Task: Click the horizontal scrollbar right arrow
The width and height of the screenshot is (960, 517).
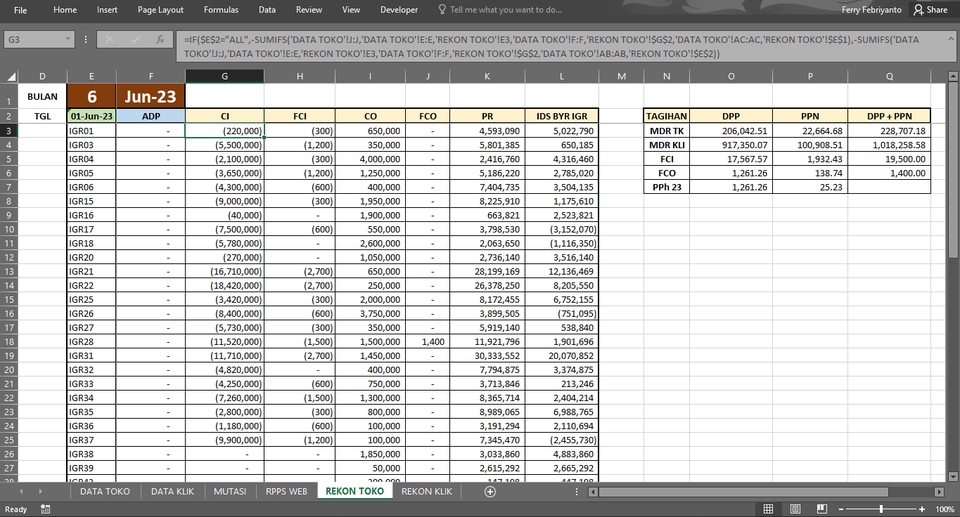Action: click(939, 492)
